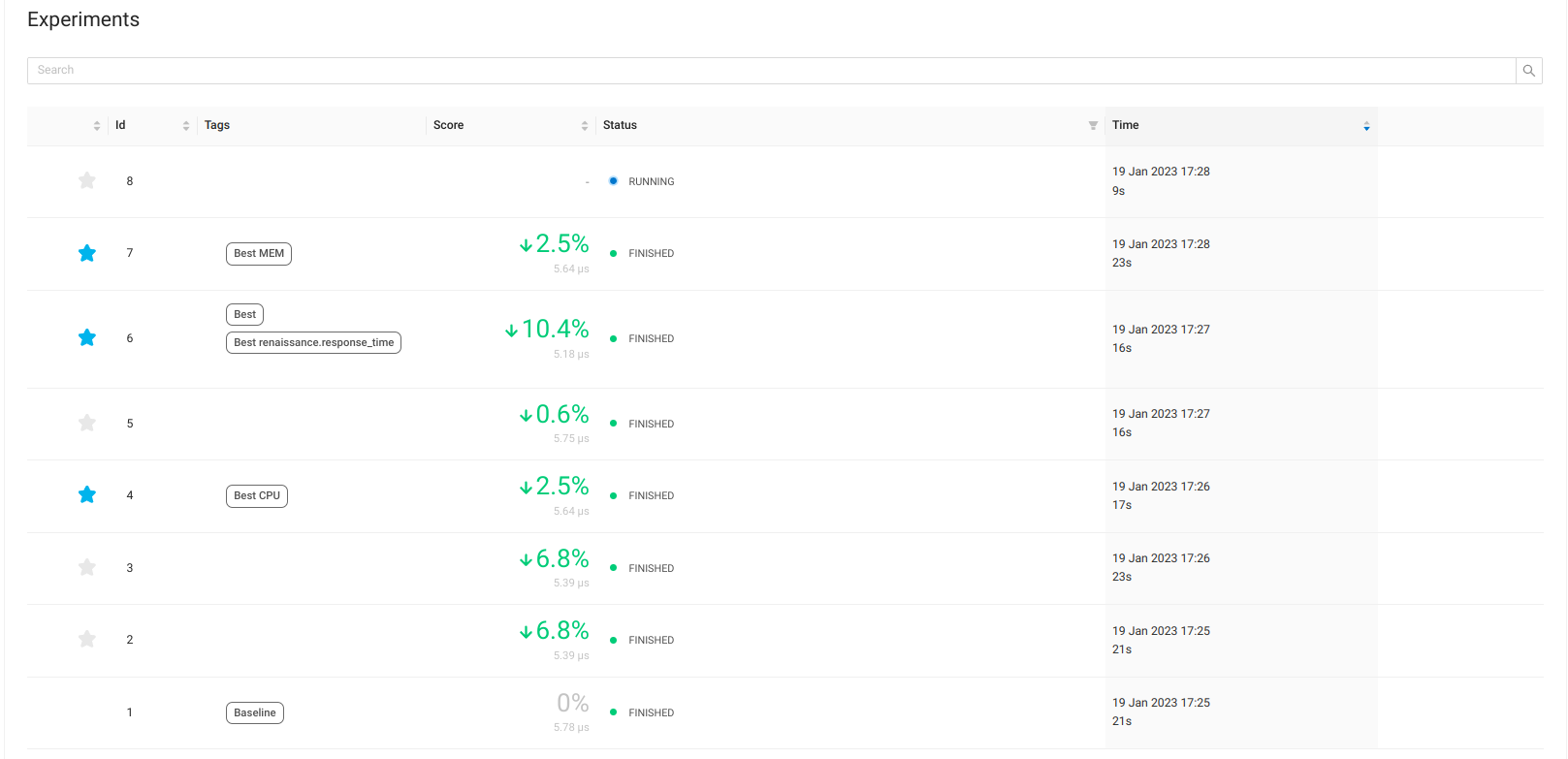Image resolution: width=1568 pixels, height=759 pixels.
Task: Click the Baseline tag
Action: [x=255, y=713]
